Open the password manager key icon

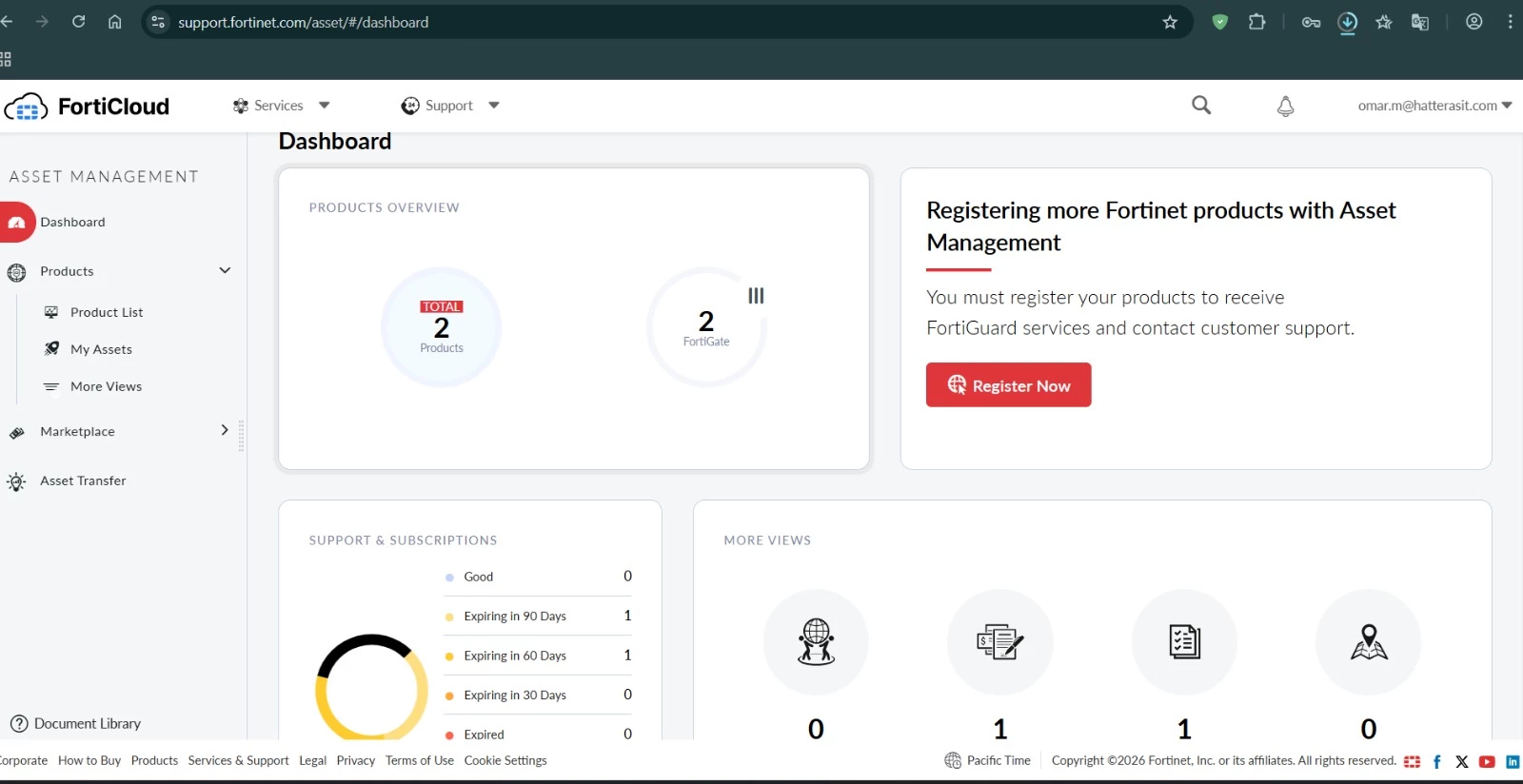(x=1311, y=22)
